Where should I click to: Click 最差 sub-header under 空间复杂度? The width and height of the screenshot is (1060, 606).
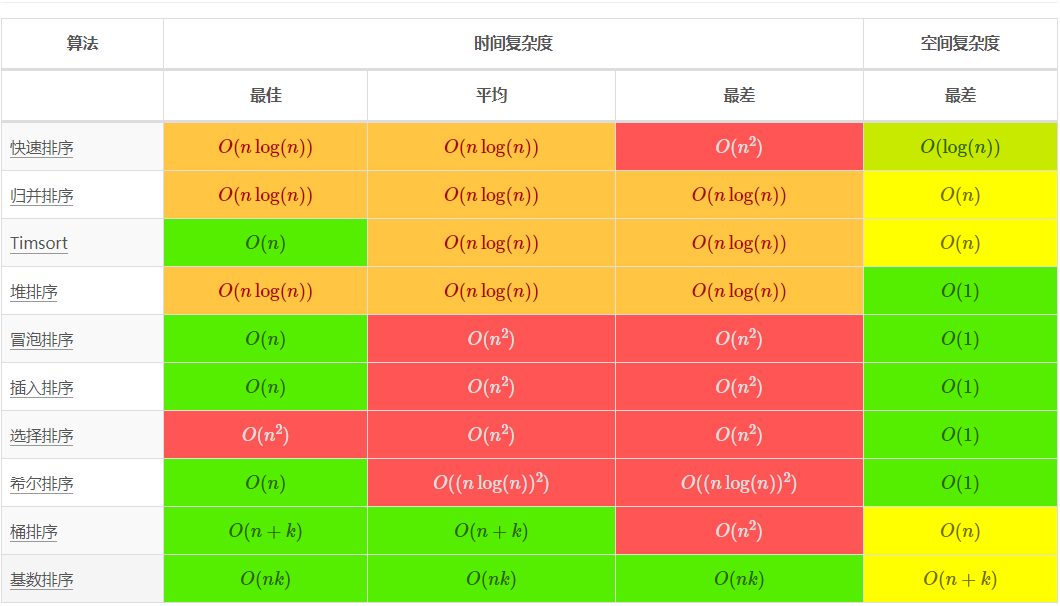(960, 96)
